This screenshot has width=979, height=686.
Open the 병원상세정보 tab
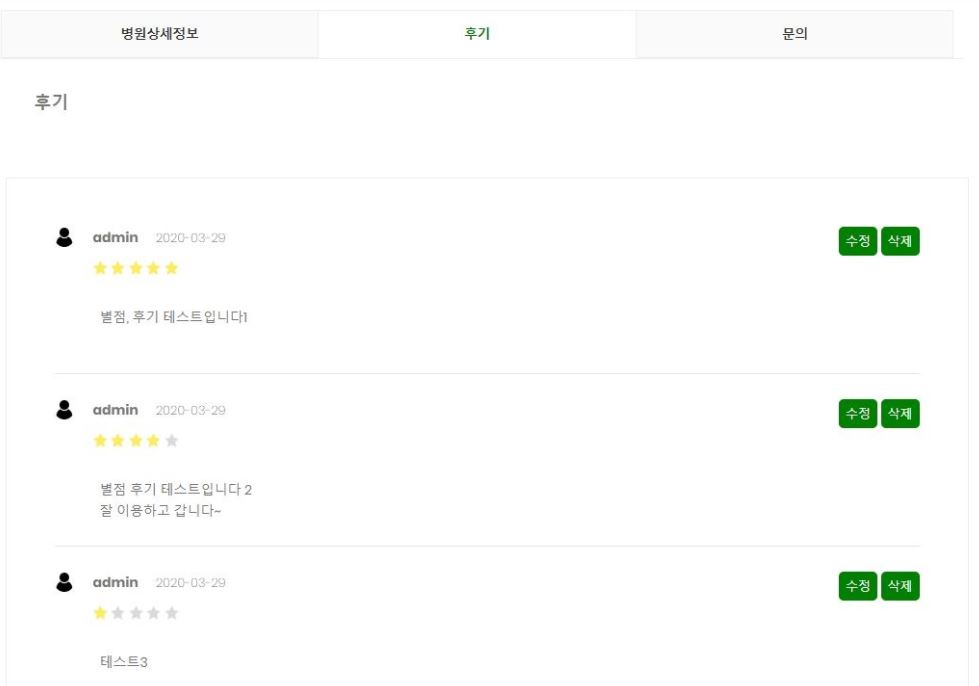click(159, 34)
